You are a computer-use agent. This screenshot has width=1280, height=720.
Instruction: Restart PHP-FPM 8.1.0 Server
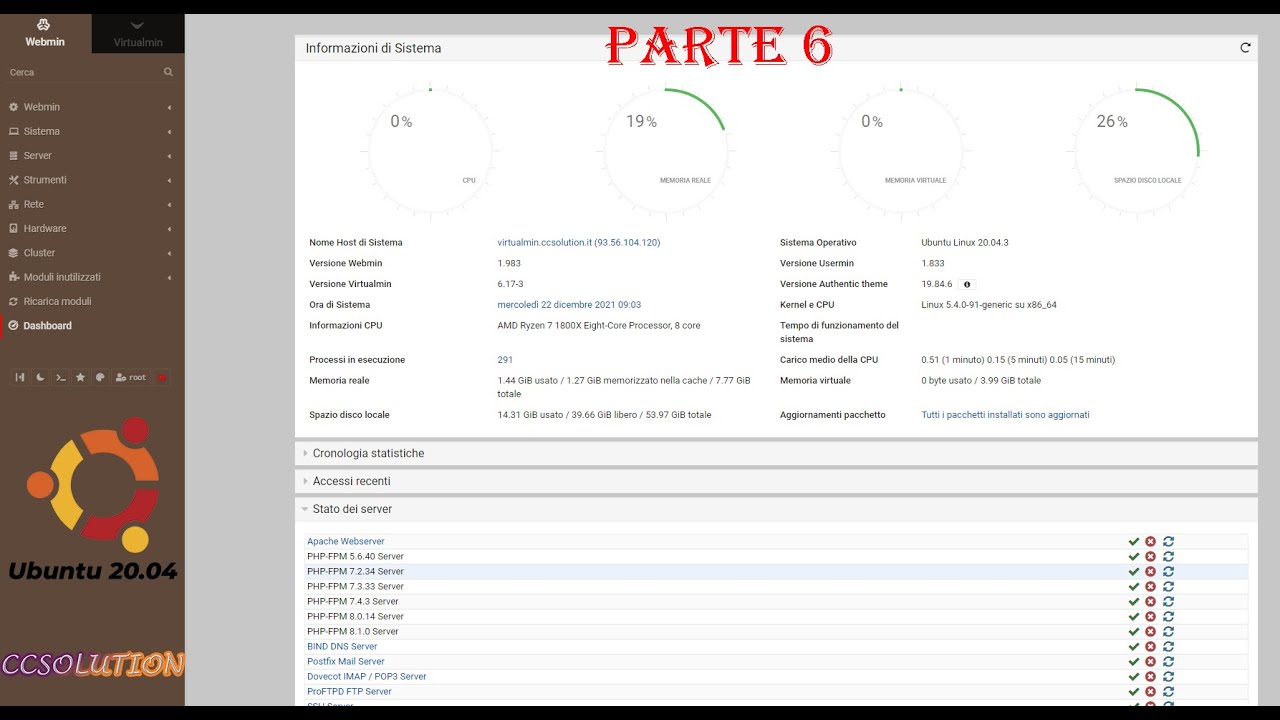[x=1168, y=631]
